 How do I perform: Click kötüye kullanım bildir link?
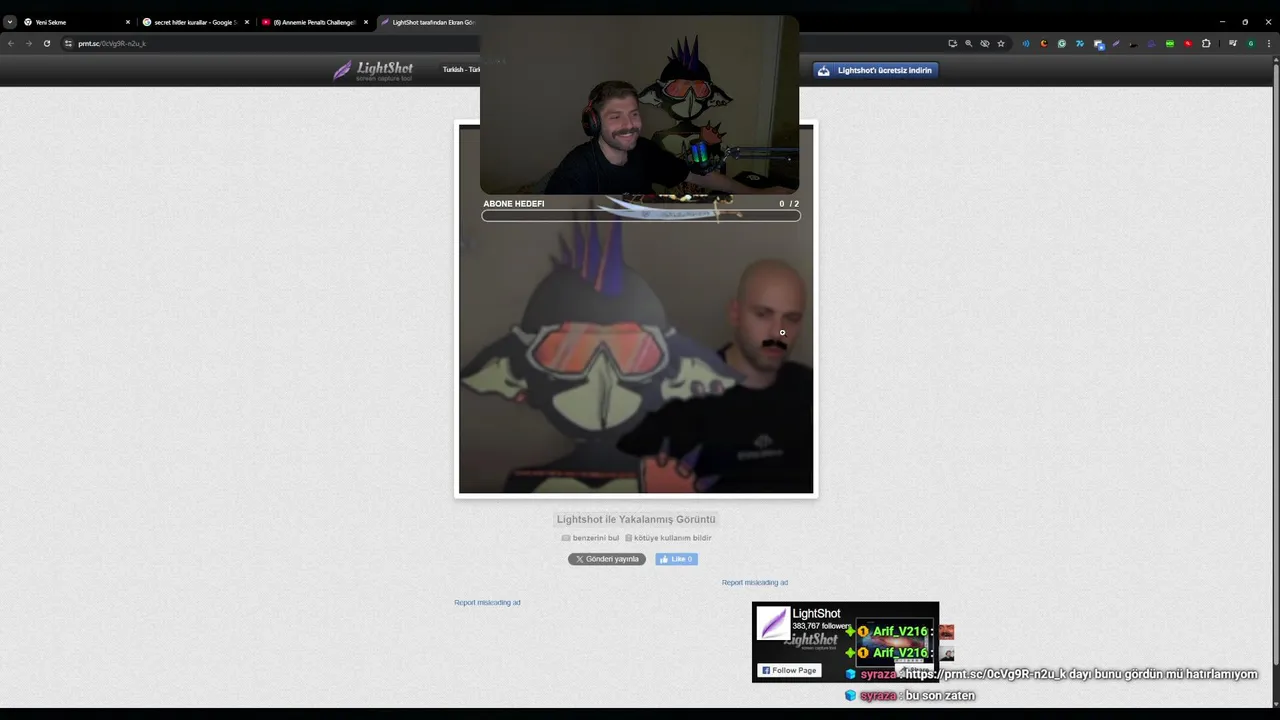tap(668, 538)
